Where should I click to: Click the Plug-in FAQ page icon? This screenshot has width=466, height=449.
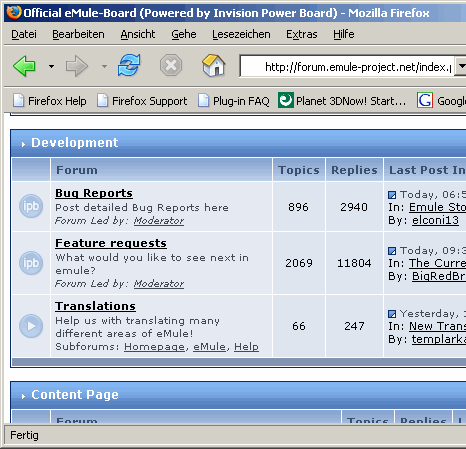click(x=203, y=100)
